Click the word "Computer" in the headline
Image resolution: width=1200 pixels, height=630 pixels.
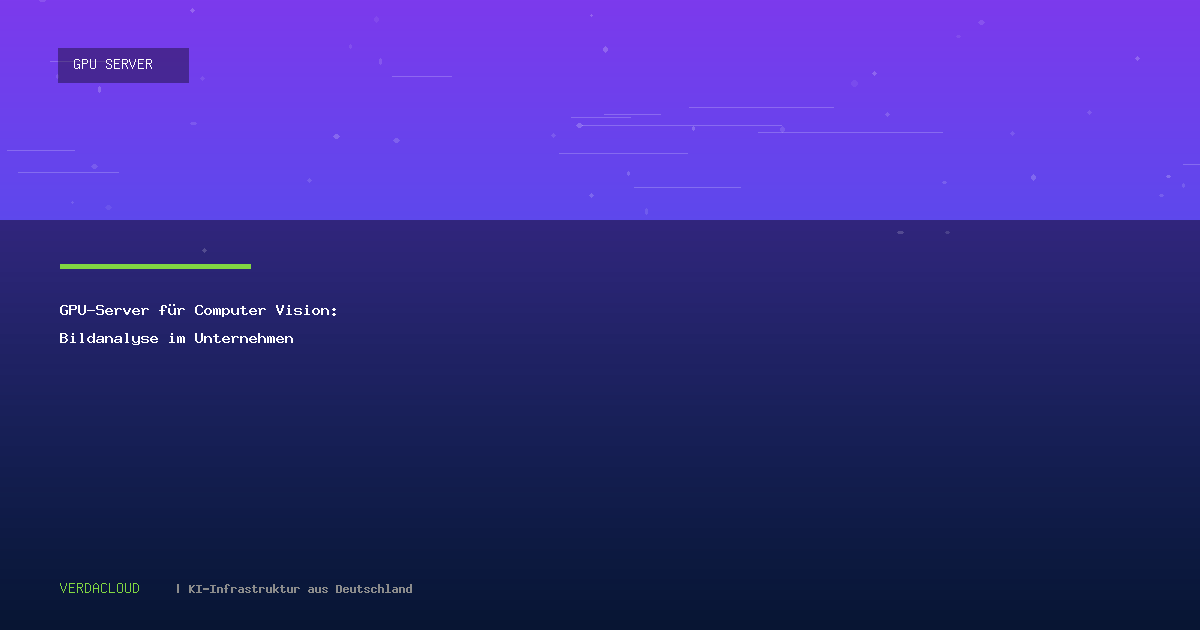(230, 311)
